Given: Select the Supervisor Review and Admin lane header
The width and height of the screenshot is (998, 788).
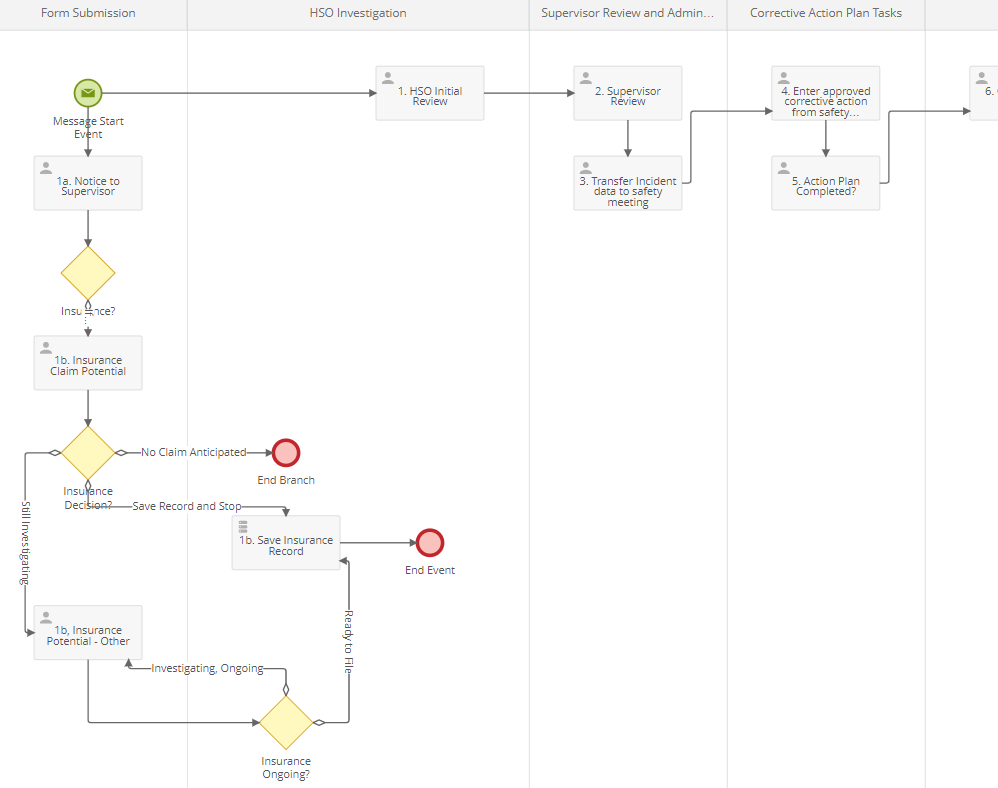Looking at the screenshot, I should [628, 14].
